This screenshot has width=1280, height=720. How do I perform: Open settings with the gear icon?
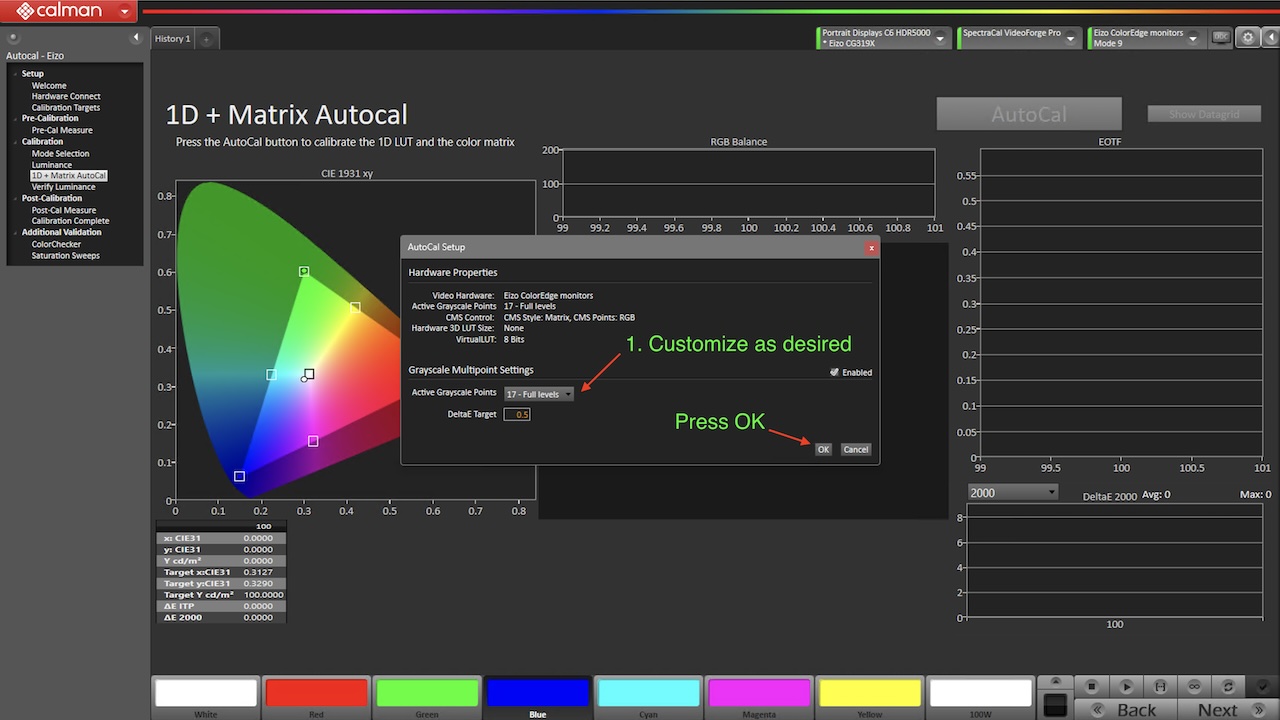tap(1248, 38)
